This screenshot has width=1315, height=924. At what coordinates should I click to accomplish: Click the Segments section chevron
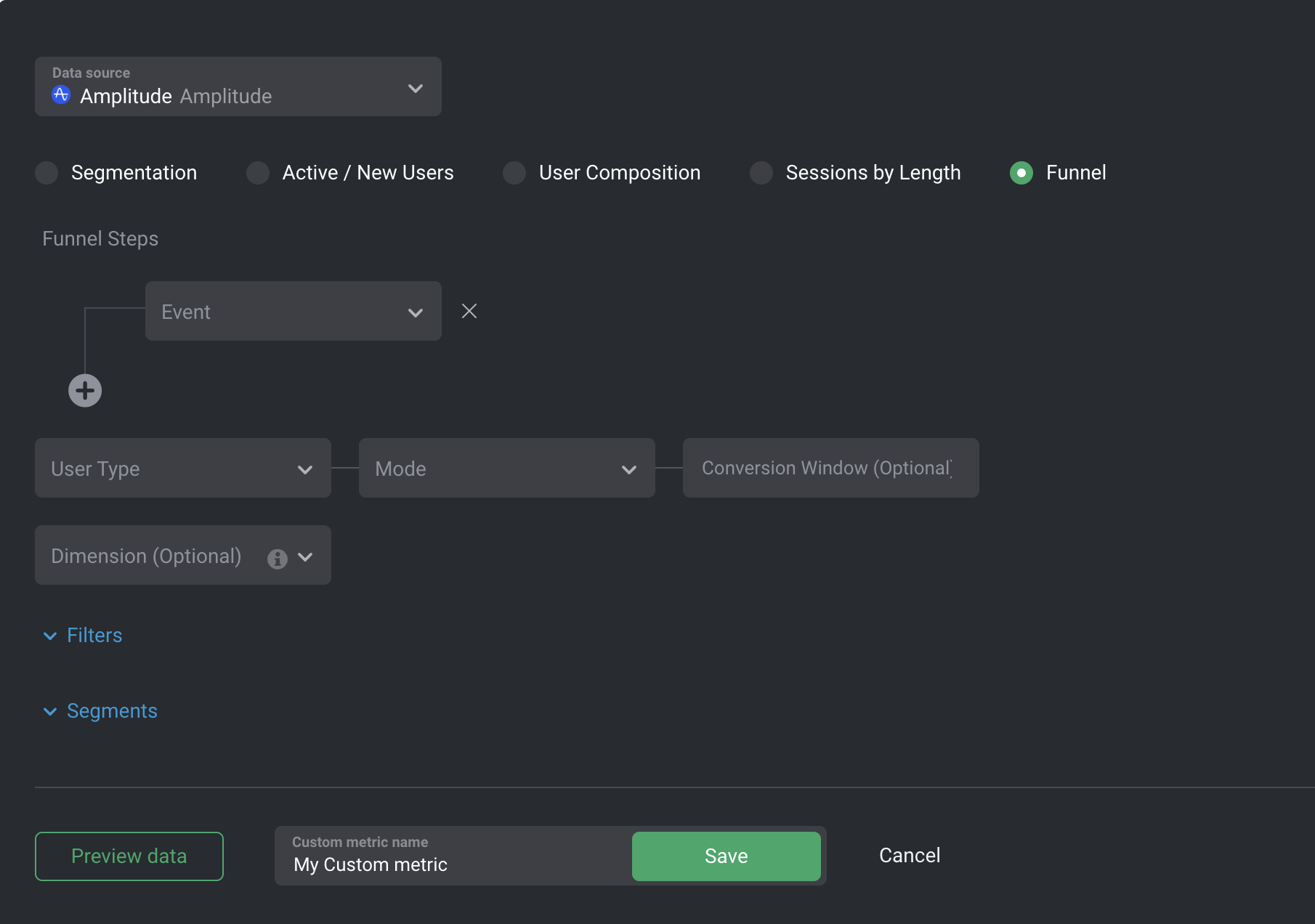49,711
